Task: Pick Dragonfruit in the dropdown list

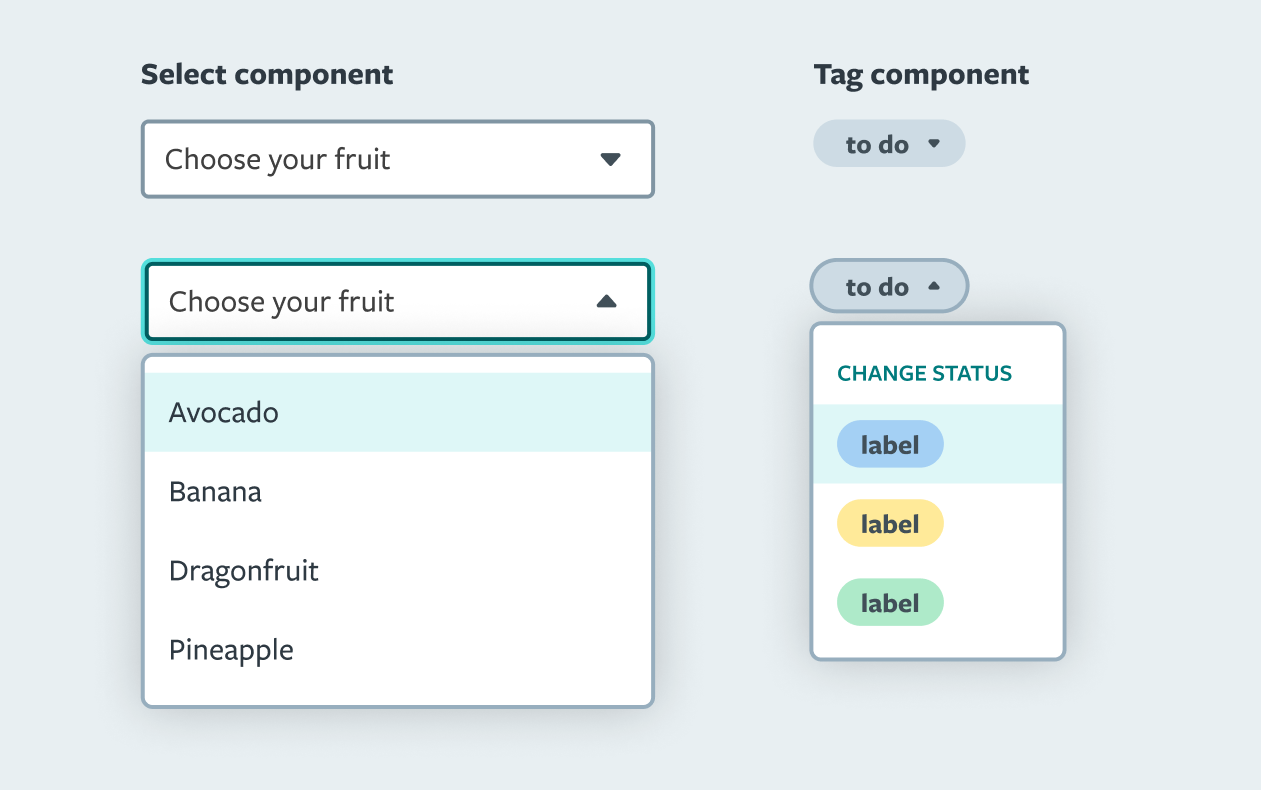Action: pos(244,571)
